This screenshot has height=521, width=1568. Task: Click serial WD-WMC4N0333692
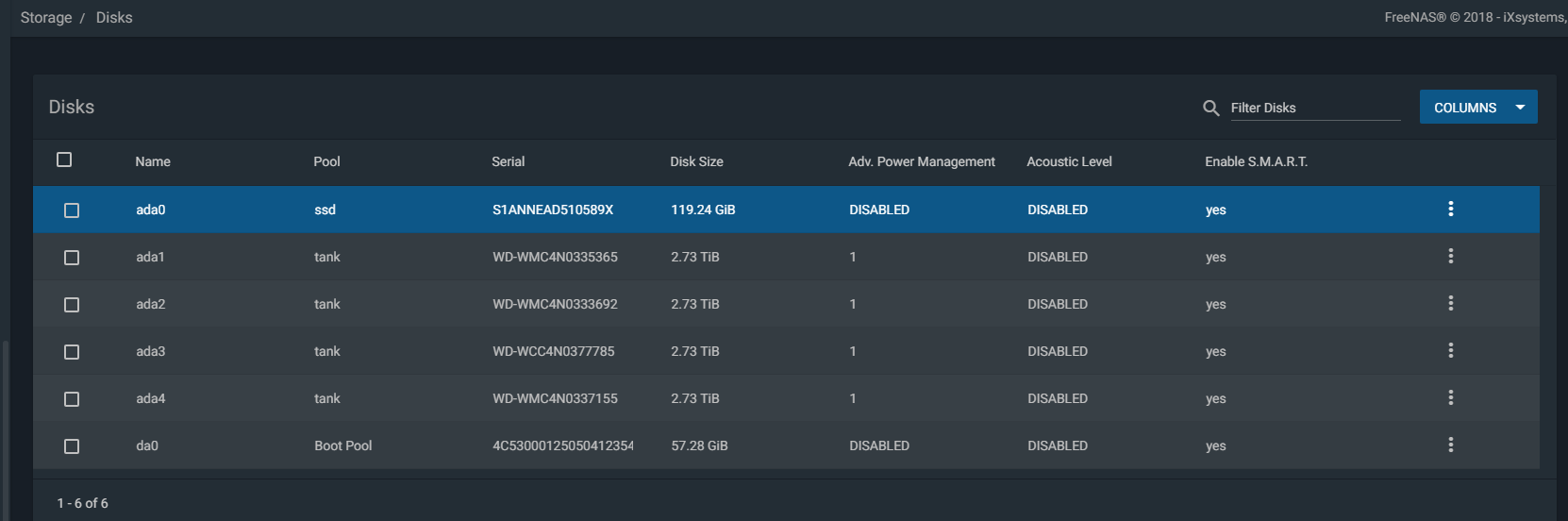tap(555, 304)
